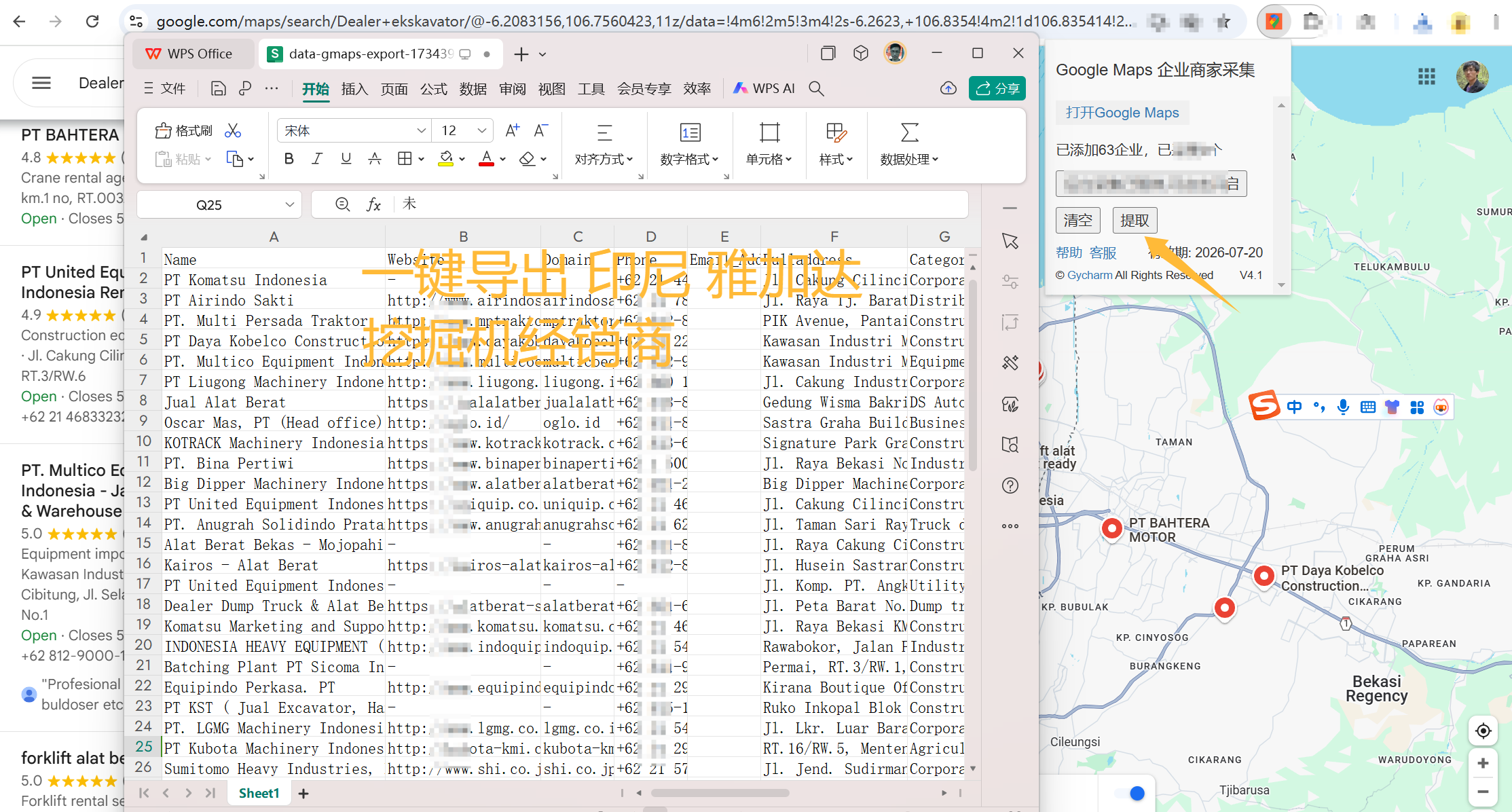This screenshot has width=1512, height=812.
Task: Click the WPS sidebar more dots icon
Action: point(1010,525)
